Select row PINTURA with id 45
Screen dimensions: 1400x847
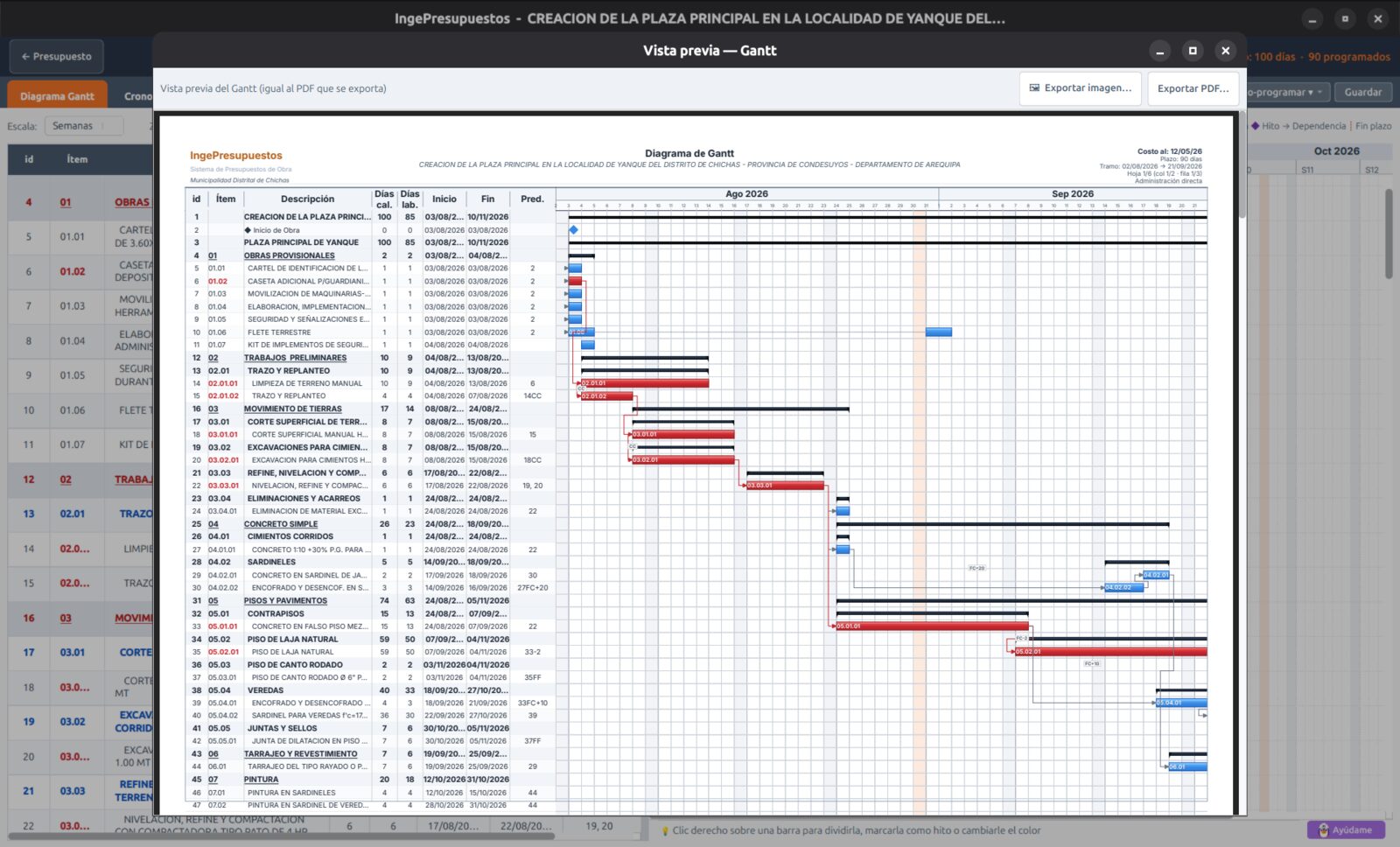point(370,780)
